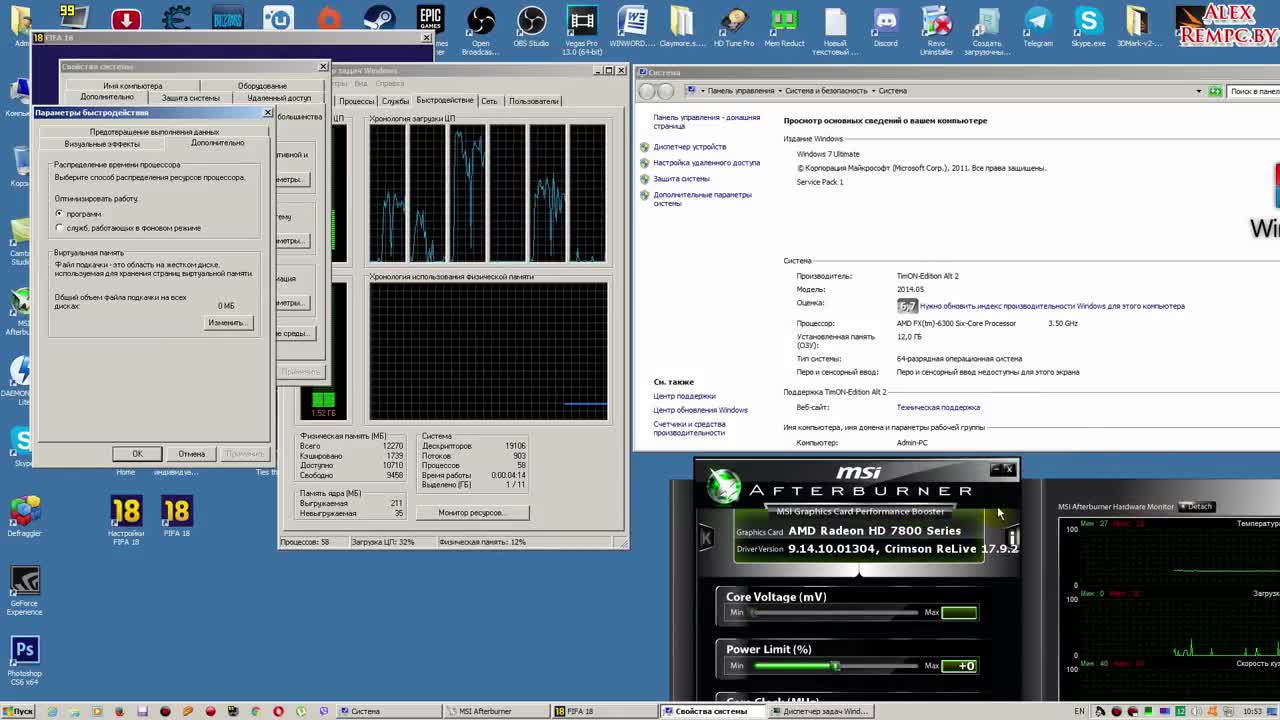Image resolution: width=1280 pixels, height=720 pixels.
Task: Open the Users tab in Task Manager
Action: [533, 101]
